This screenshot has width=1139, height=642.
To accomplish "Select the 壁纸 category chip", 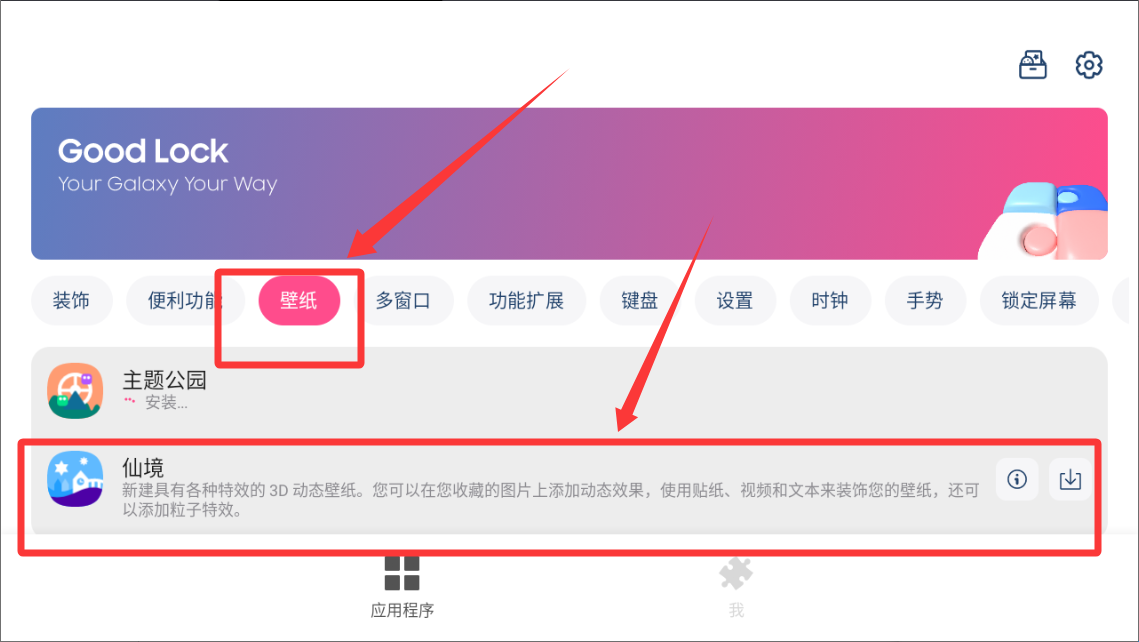I will (x=299, y=300).
